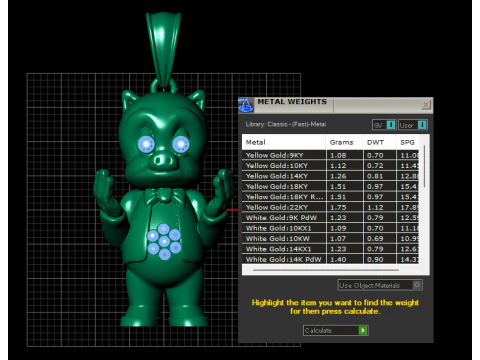Click the 0.72 DWT cell

[x=380, y=165]
